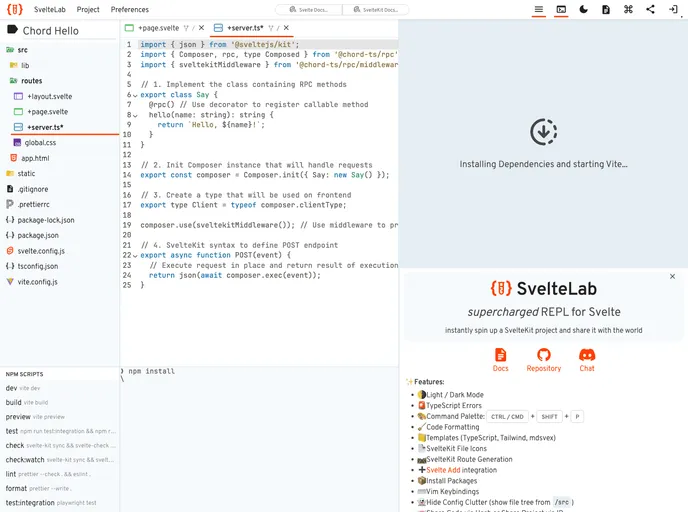
Task: Switch to dark mode with moon icon
Action: tap(584, 9)
